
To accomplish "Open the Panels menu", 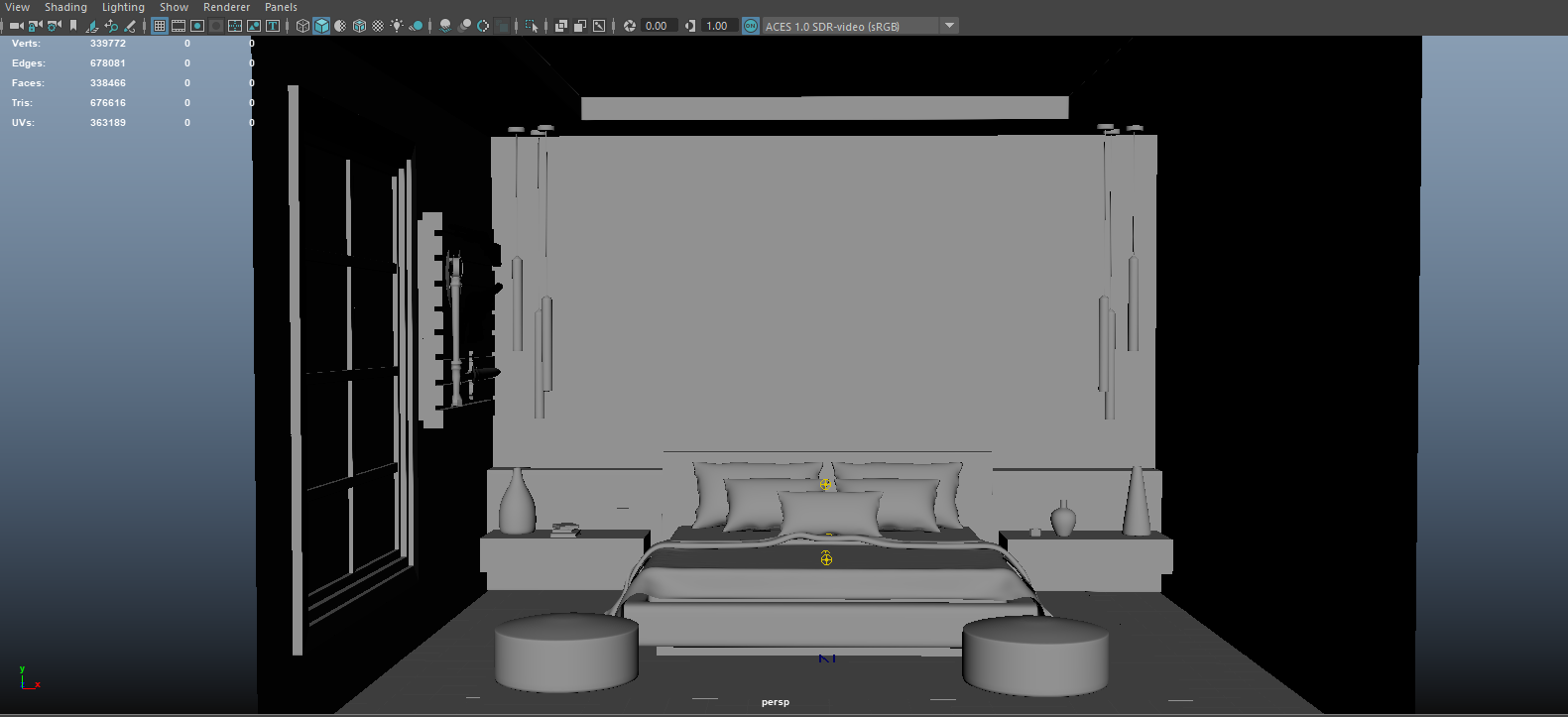I will 281,7.
